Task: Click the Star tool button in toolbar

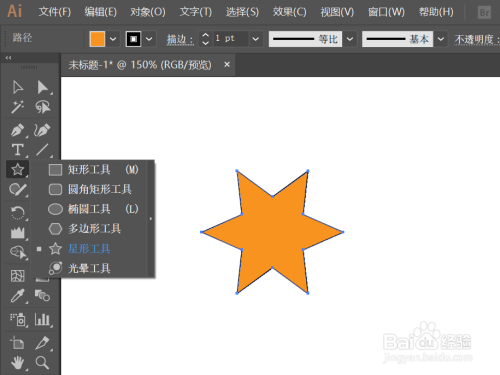Action: pyautogui.click(x=17, y=169)
